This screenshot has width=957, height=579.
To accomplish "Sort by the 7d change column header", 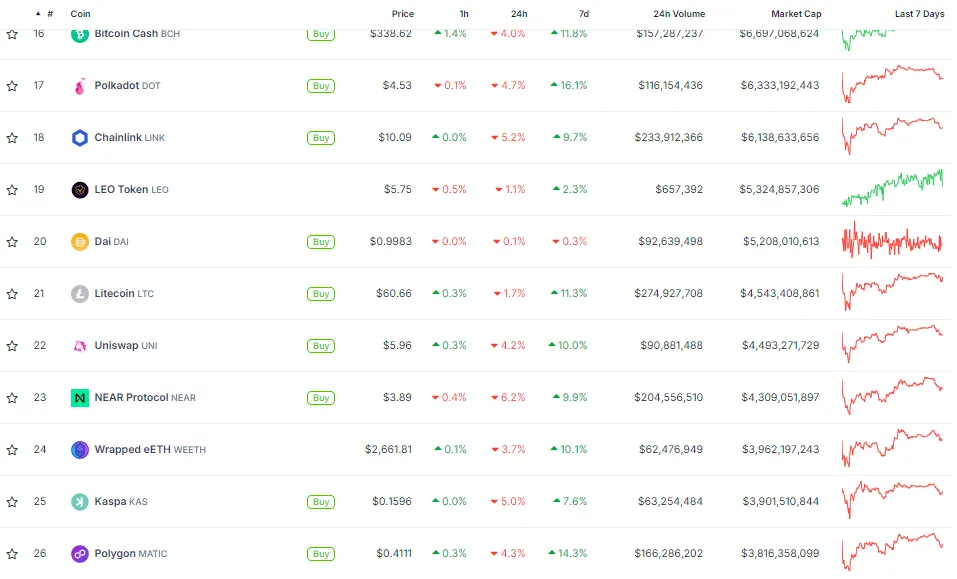I will [x=583, y=14].
